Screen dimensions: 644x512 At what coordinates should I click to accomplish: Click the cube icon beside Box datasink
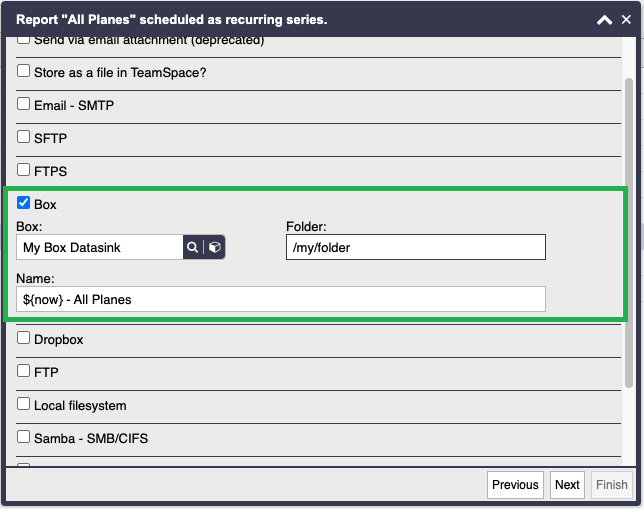(x=214, y=247)
